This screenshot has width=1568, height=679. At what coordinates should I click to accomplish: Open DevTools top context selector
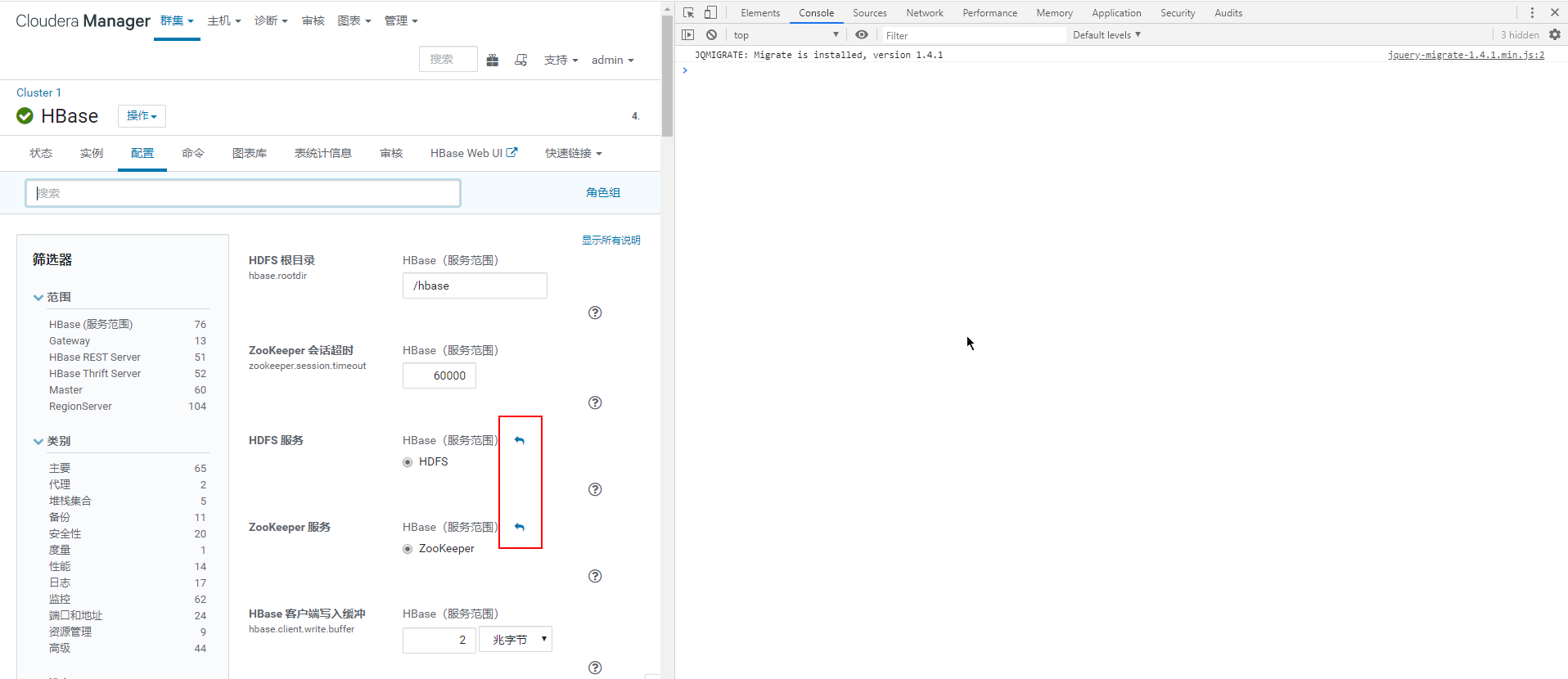786,35
